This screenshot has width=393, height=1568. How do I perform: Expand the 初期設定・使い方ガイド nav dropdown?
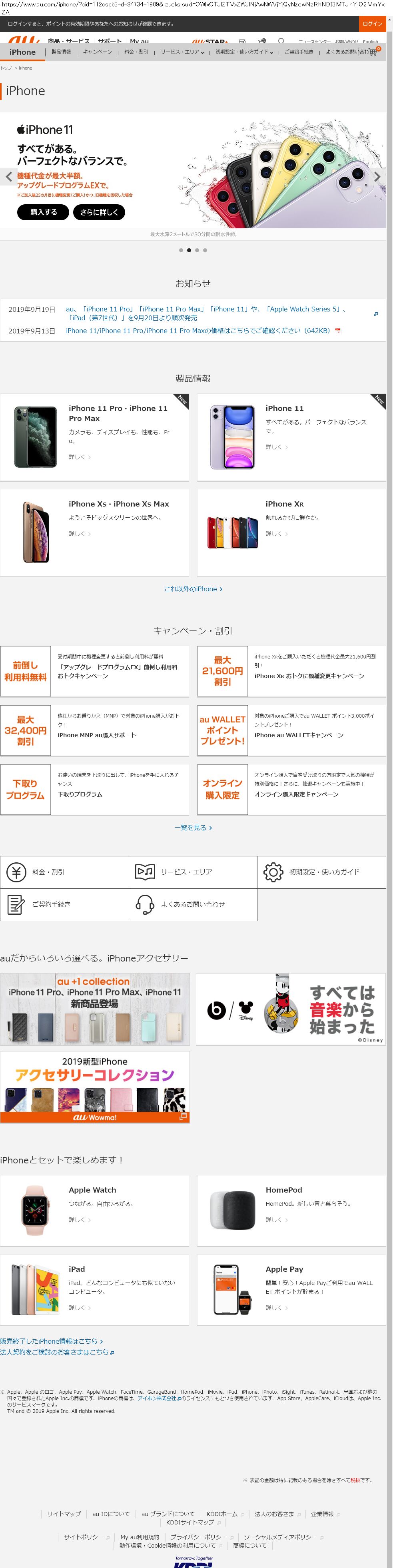pos(244,52)
